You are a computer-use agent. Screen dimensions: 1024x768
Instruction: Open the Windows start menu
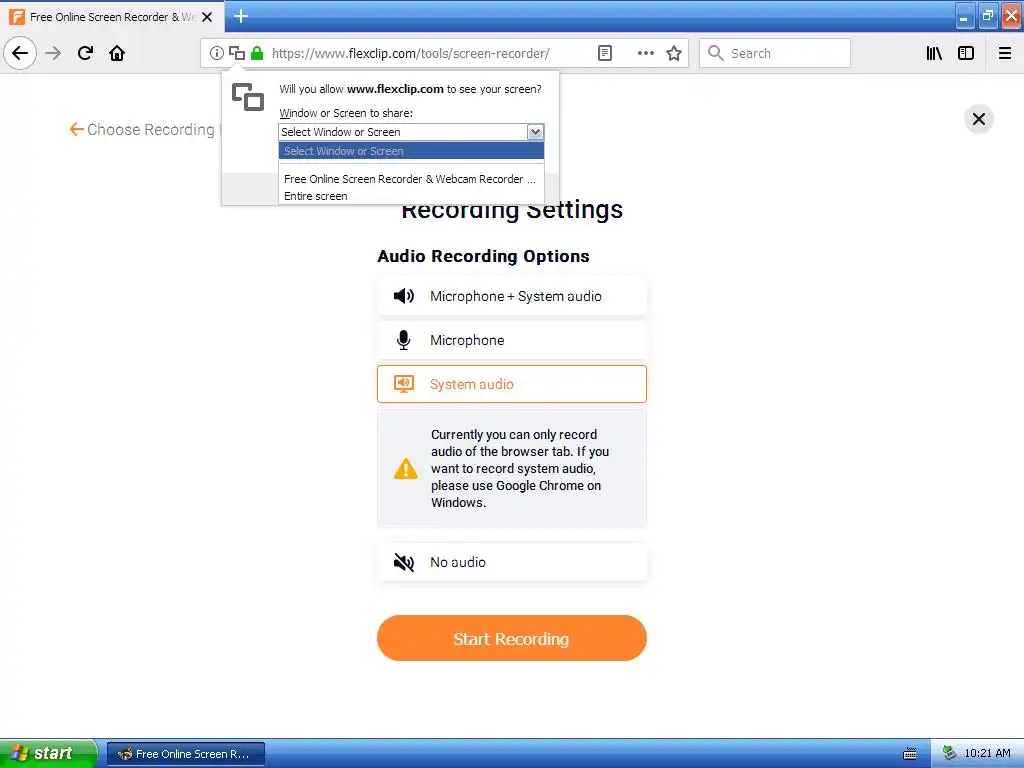point(48,753)
